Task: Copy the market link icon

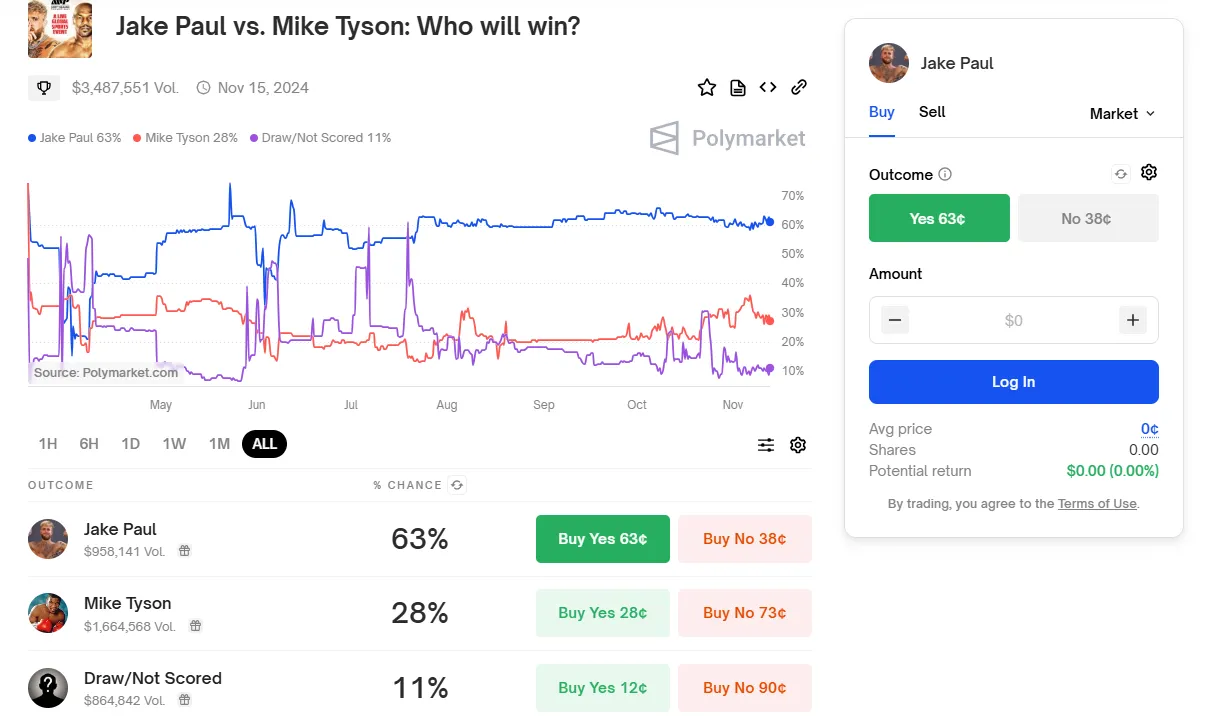Action: coord(799,87)
